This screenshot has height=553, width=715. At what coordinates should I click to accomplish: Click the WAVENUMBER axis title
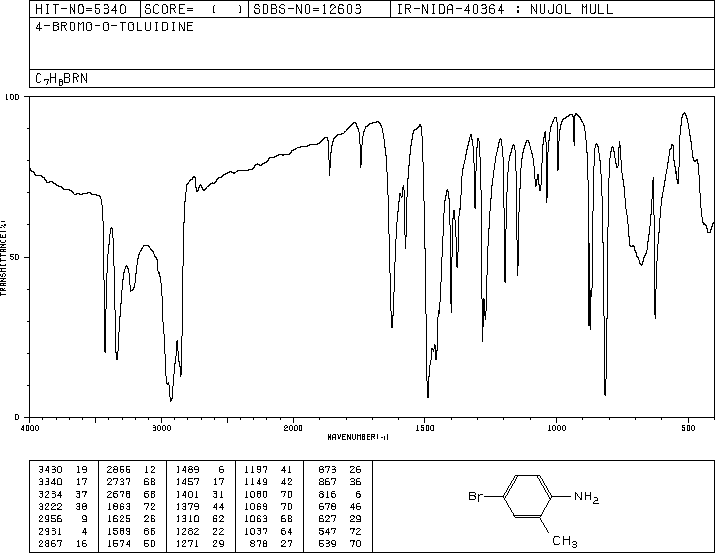pos(358,437)
